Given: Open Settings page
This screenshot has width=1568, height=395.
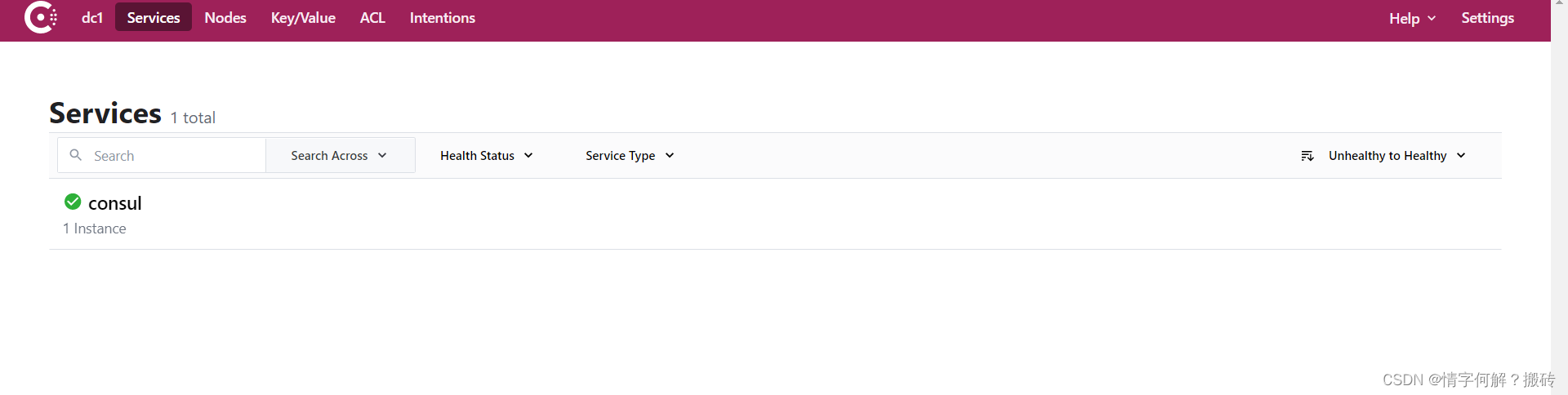Looking at the screenshot, I should coord(1487,18).
